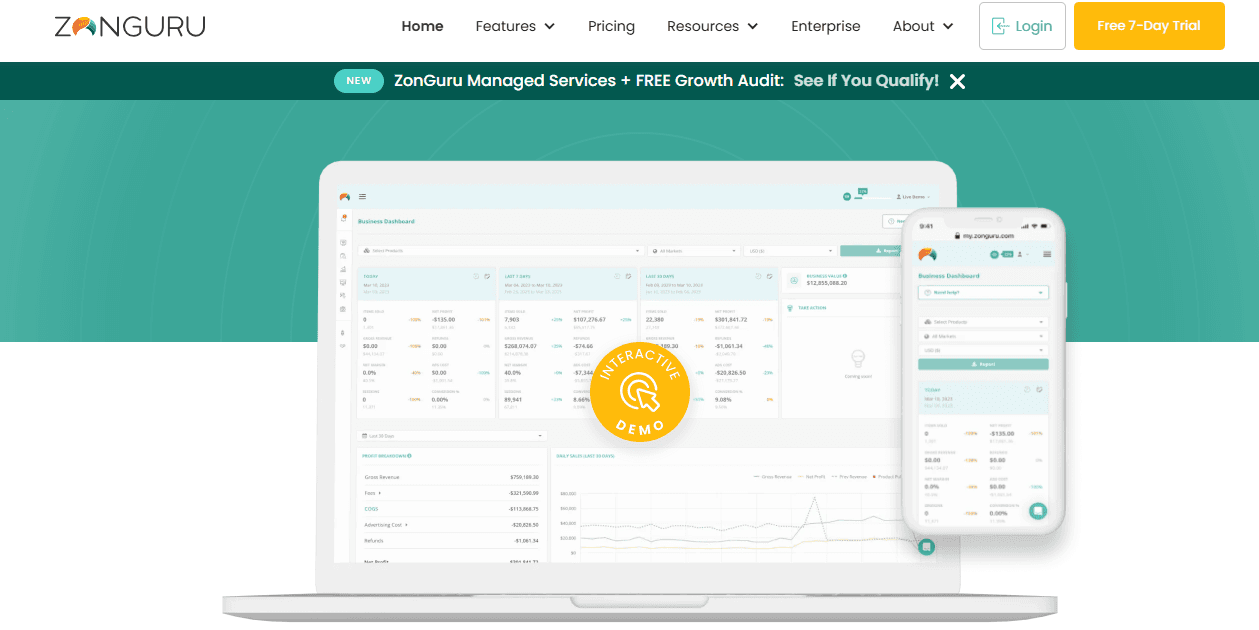
Task: Click the user profile icon on the phone mockup
Action: tap(1020, 254)
